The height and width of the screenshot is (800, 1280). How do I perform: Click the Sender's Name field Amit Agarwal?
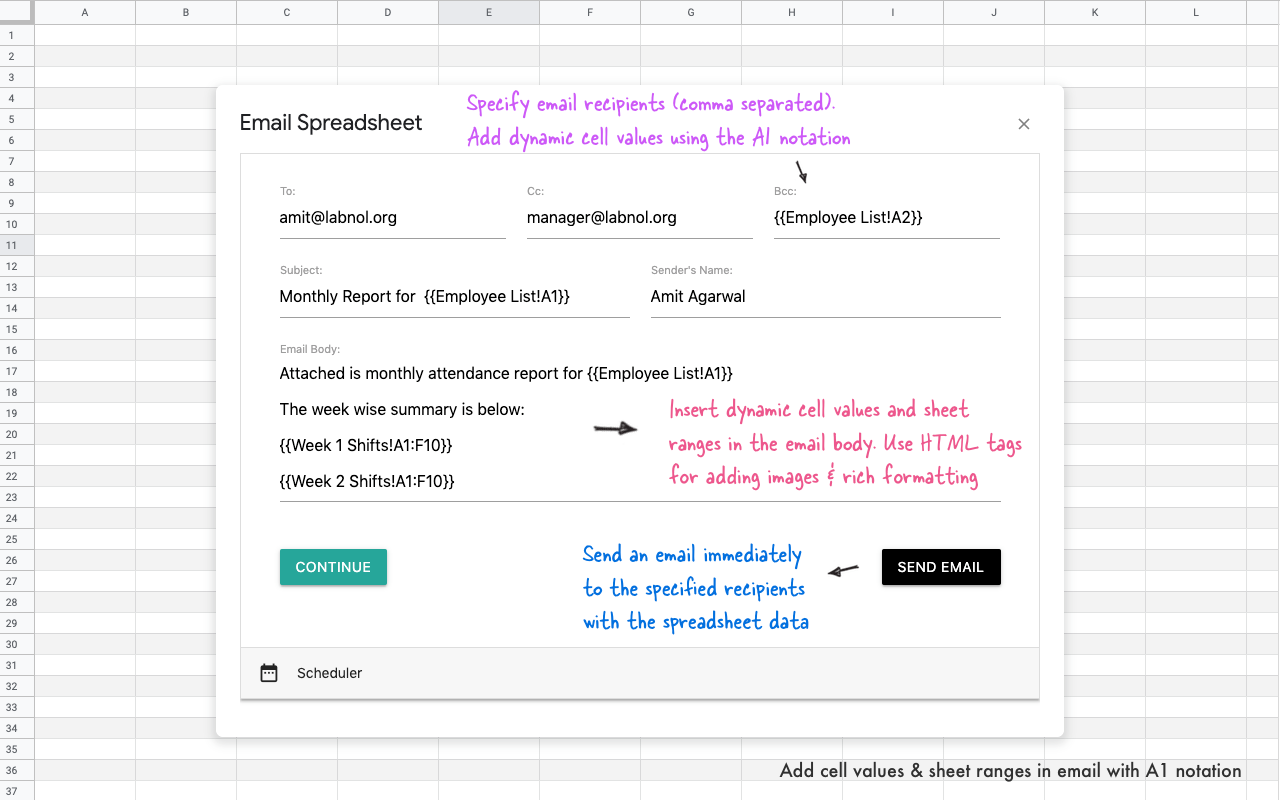[826, 296]
